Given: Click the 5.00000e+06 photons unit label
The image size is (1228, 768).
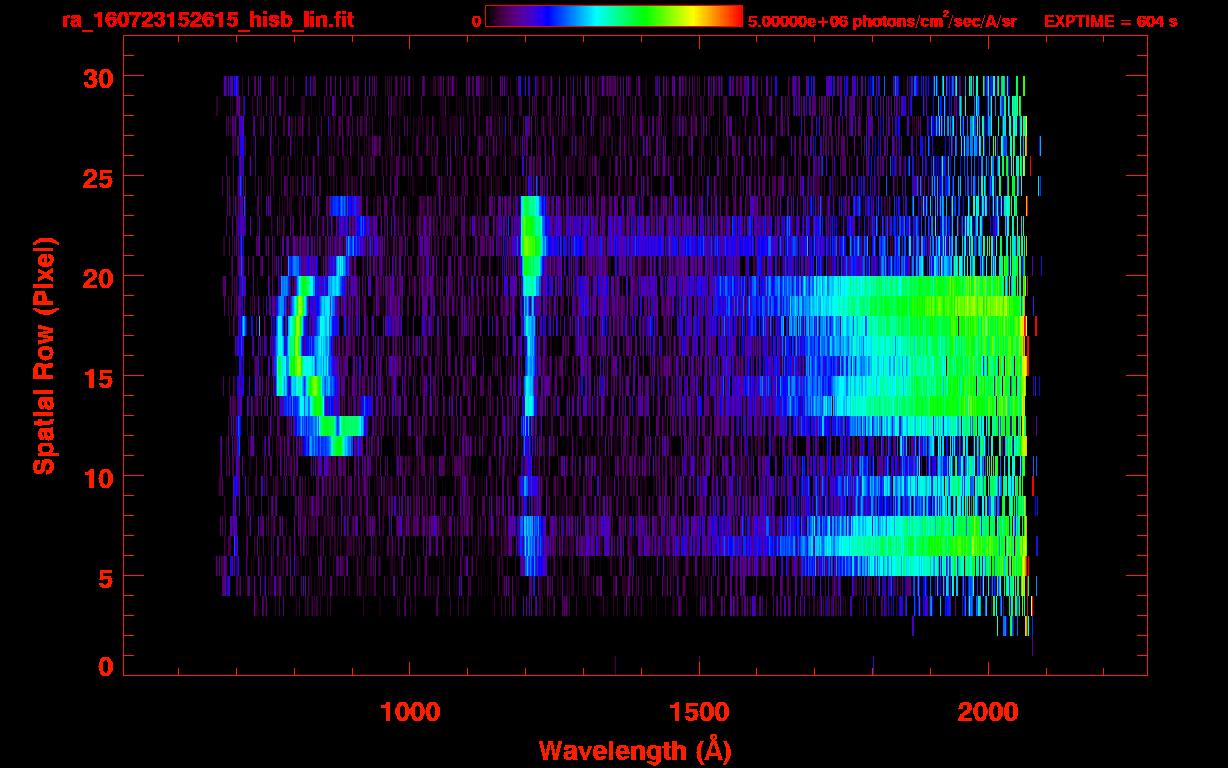Looking at the screenshot, I should click(x=882, y=20).
